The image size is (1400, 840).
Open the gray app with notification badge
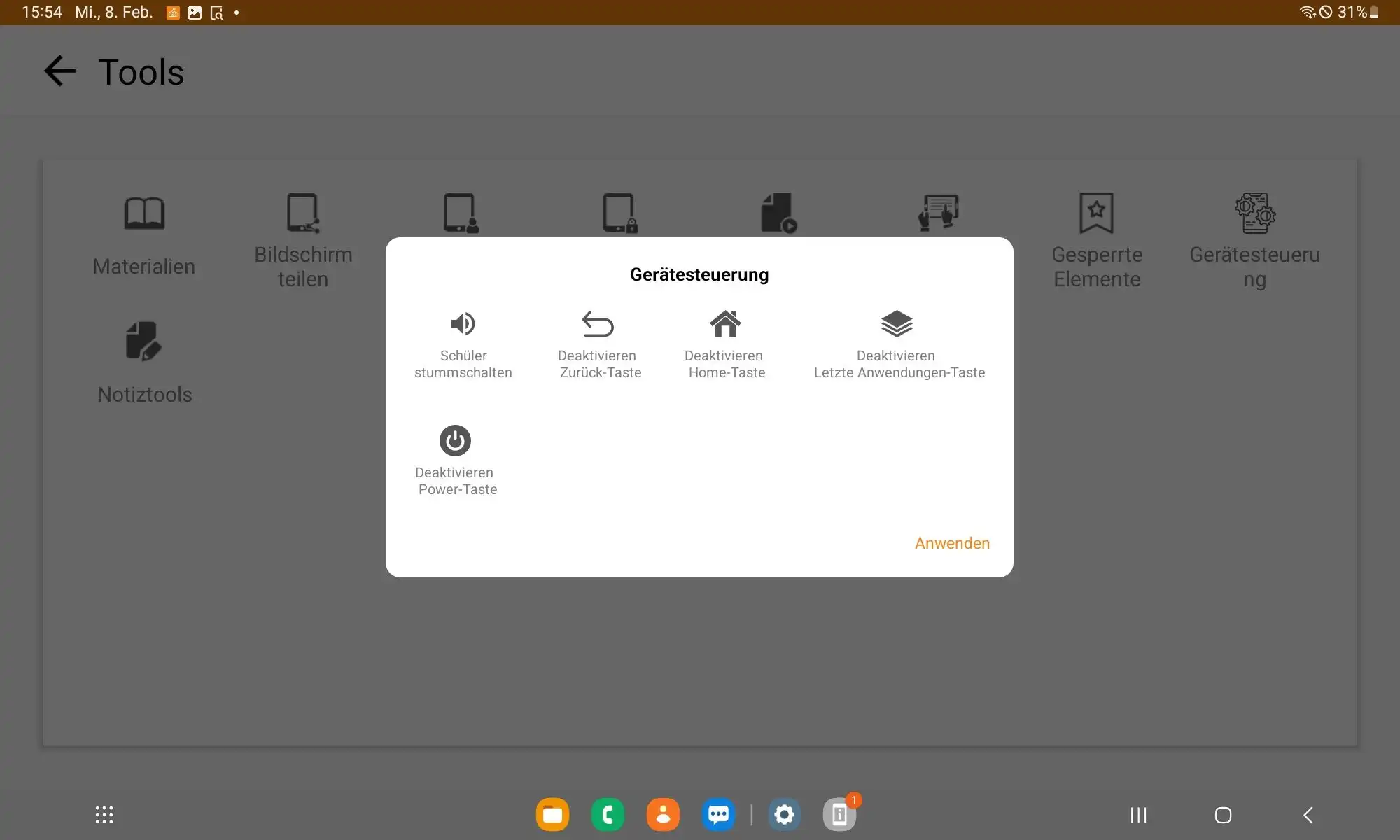[840, 815]
